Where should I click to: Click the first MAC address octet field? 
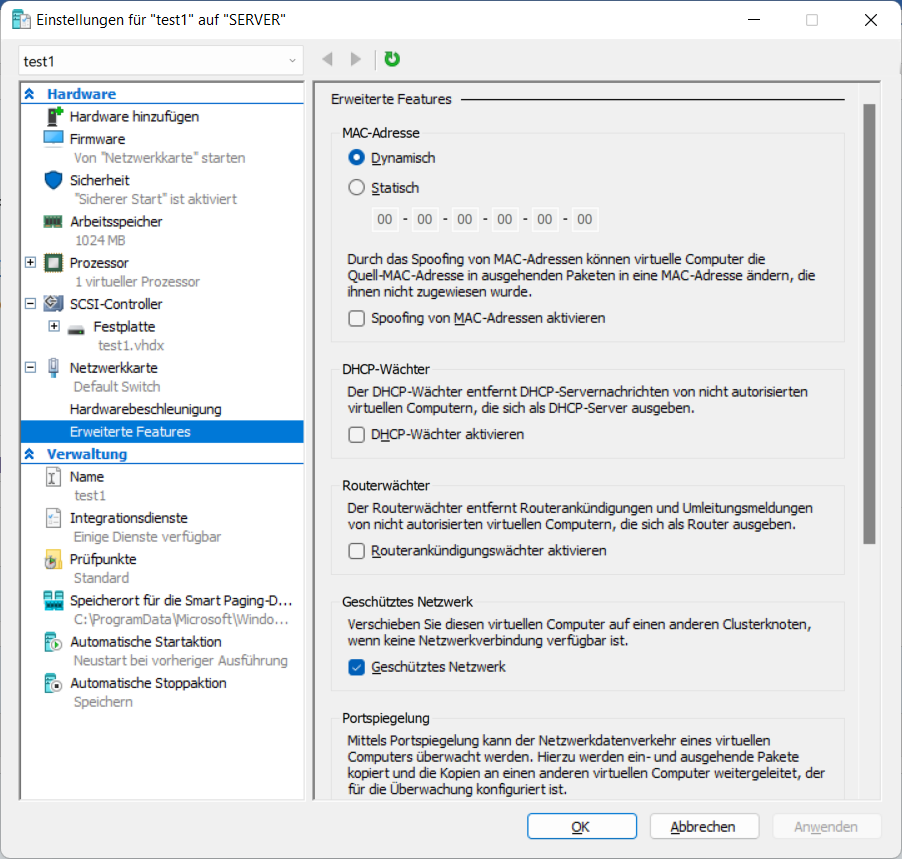click(x=385, y=219)
